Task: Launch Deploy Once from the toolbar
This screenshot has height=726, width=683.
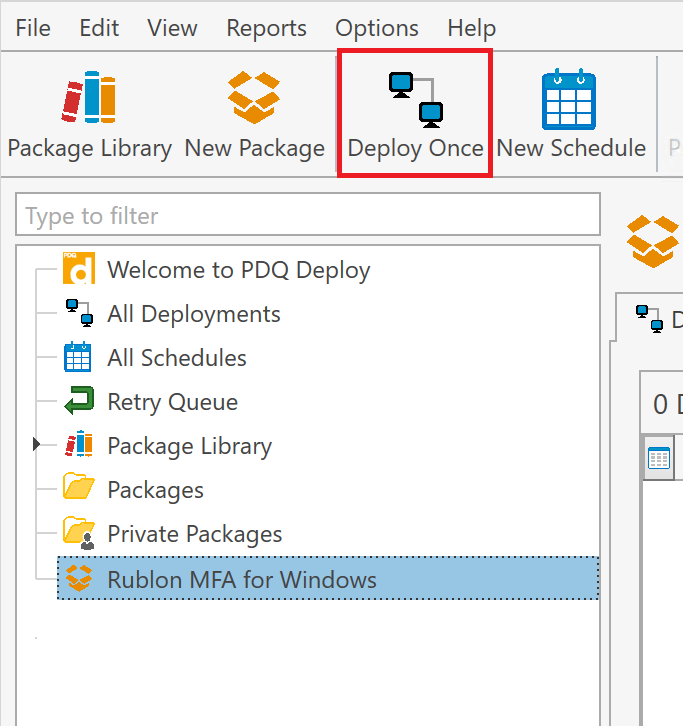Action: [415, 100]
